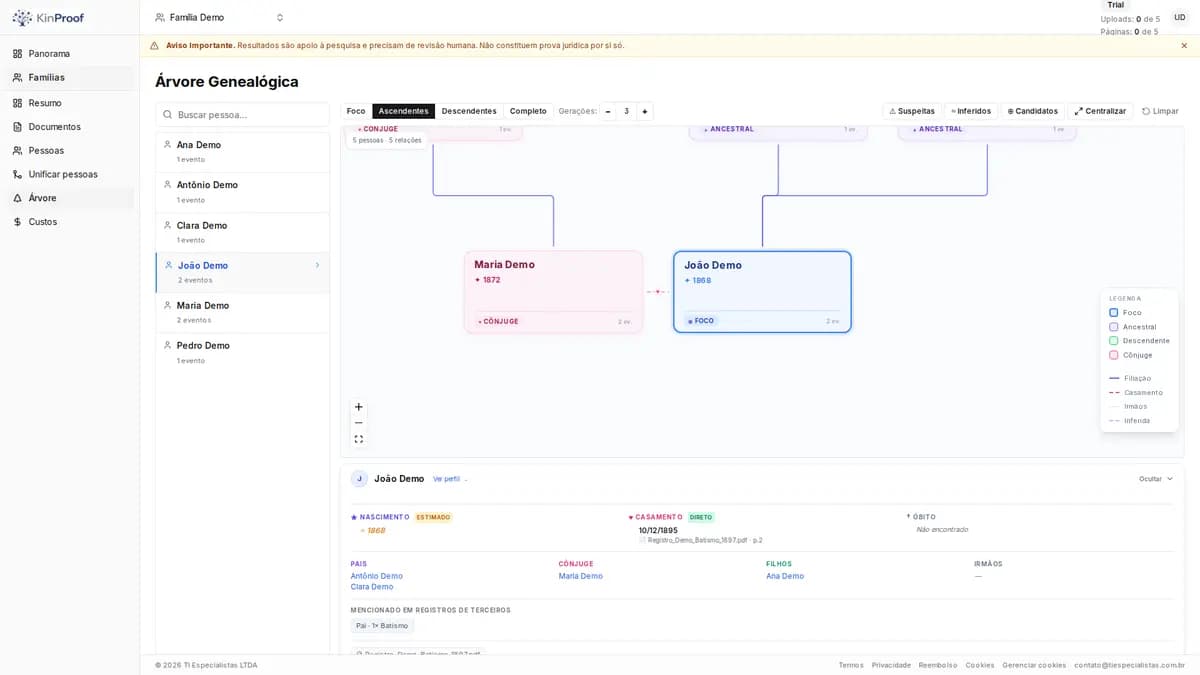This screenshot has height=675, width=1200.
Task: Click the Buscar pessoa search field
Action: (x=243, y=115)
